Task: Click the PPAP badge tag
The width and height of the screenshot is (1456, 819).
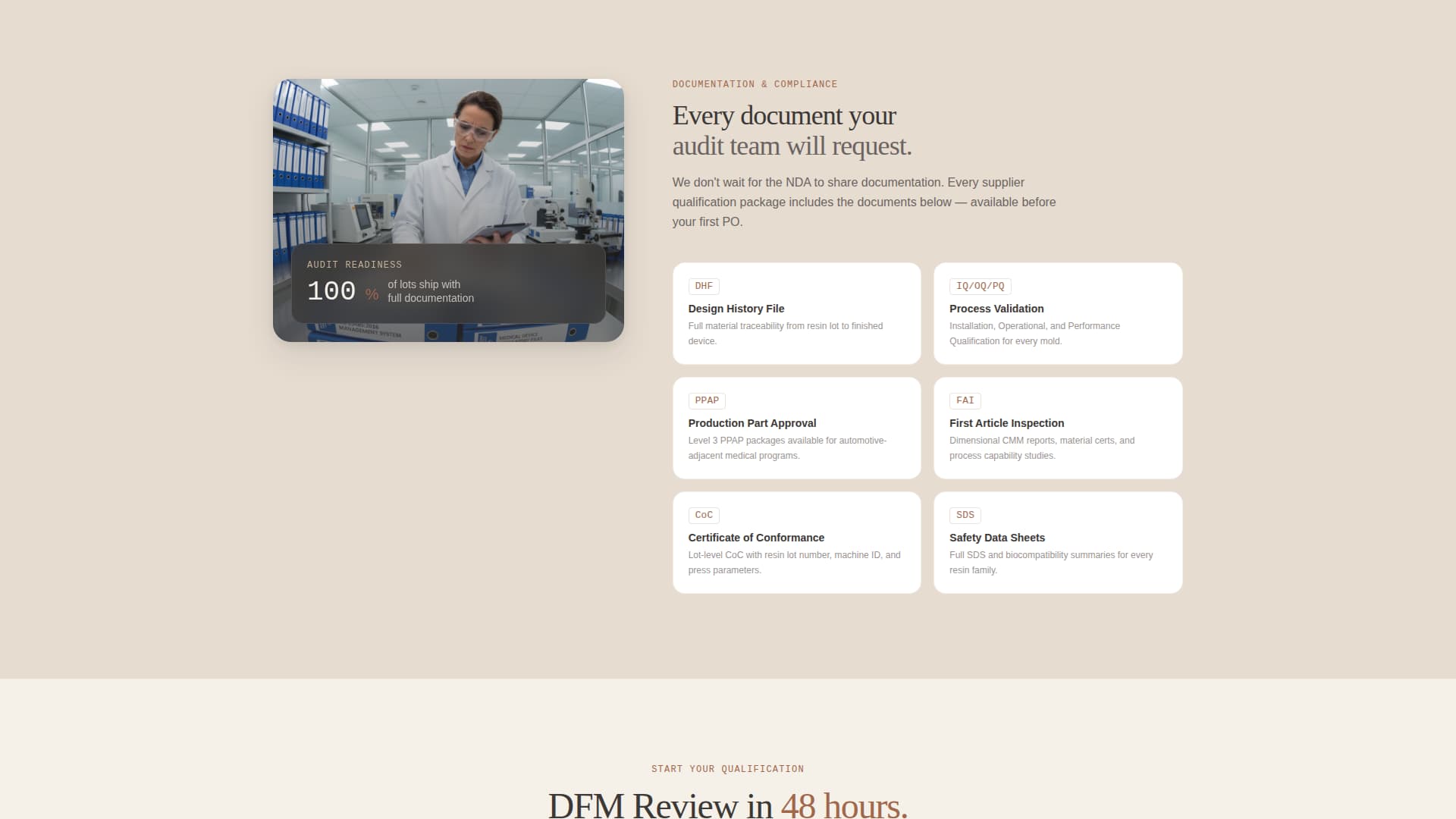Action: pos(706,400)
